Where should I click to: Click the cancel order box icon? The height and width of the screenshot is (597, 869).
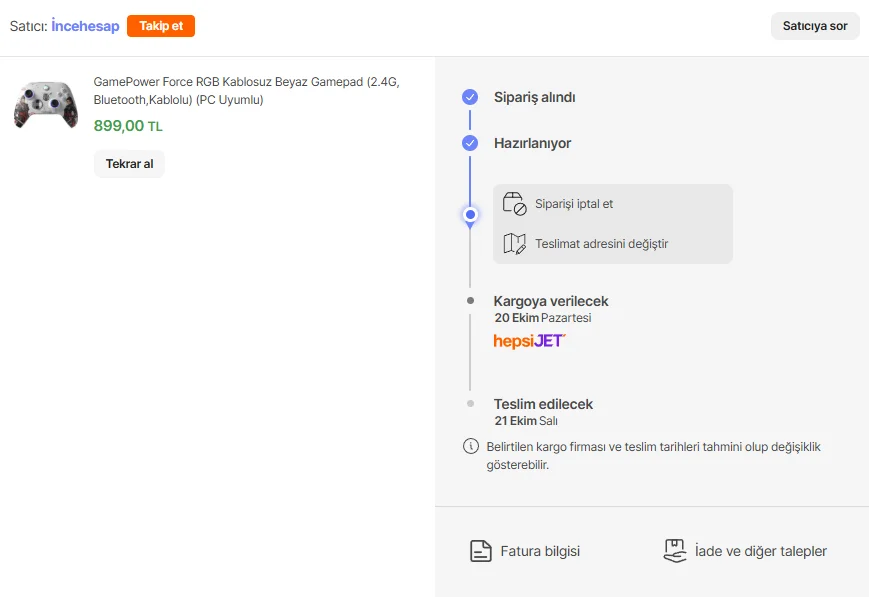pos(514,204)
